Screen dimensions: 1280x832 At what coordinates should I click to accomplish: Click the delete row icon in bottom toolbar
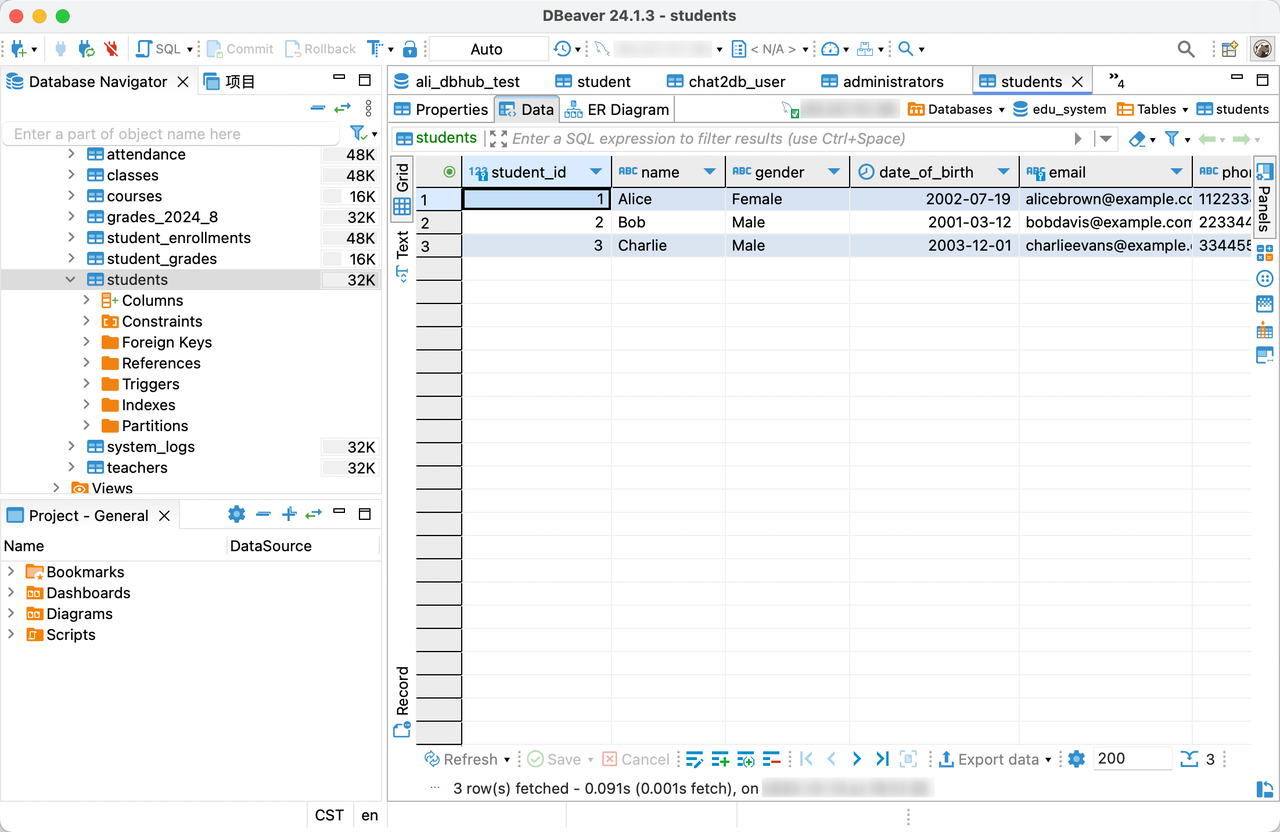tap(771, 759)
